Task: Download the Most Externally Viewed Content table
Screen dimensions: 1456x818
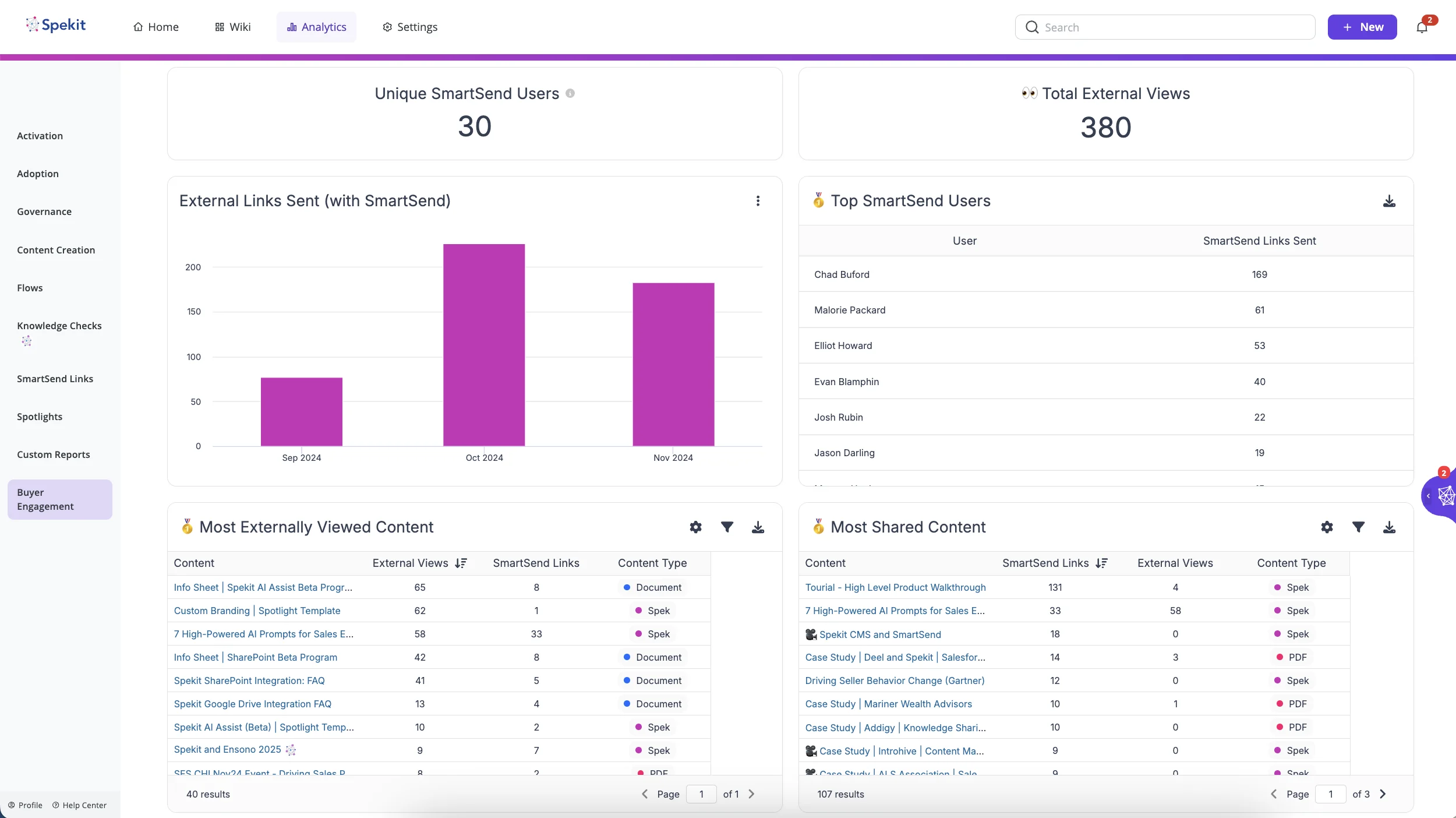Action: 758,527
